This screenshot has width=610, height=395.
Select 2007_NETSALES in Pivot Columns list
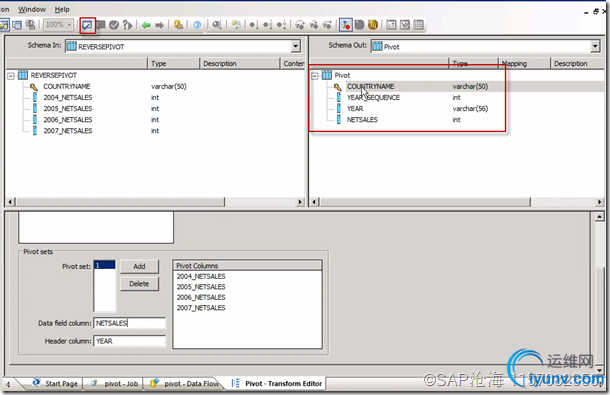201,308
